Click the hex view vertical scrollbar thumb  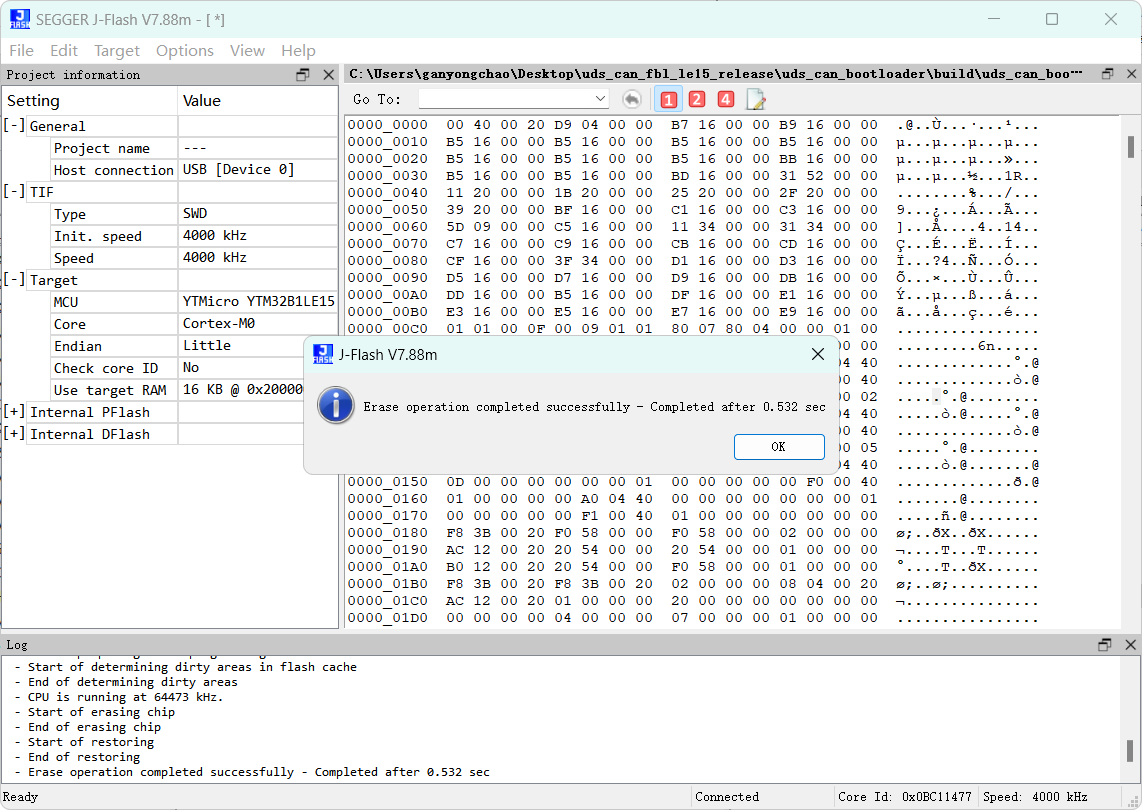(x=1130, y=146)
